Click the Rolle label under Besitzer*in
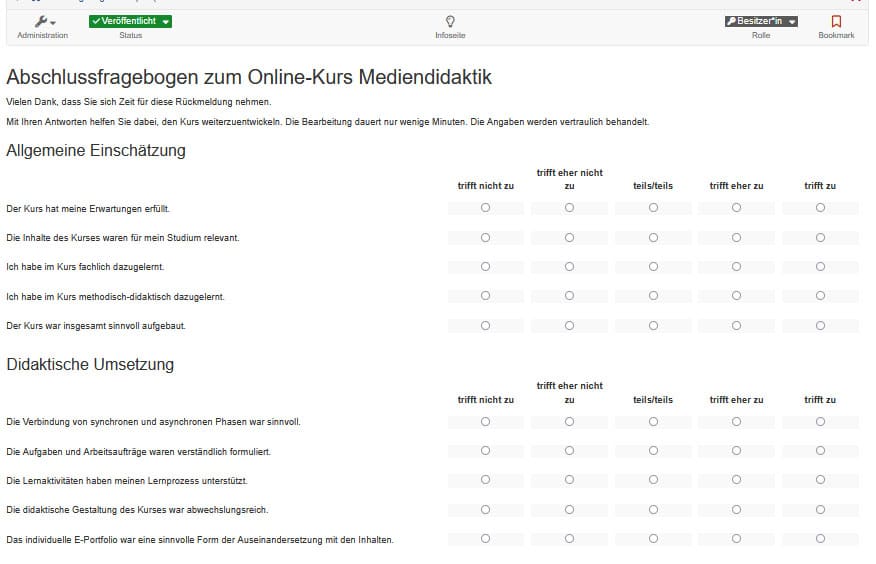This screenshot has width=876, height=564. pos(761,36)
